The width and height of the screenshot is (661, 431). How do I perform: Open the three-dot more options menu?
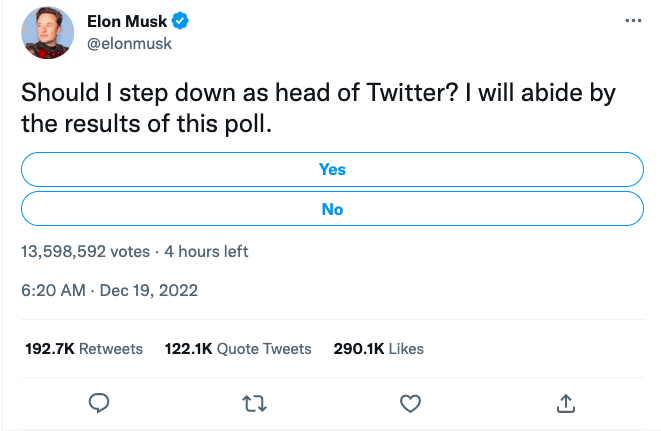click(x=631, y=21)
